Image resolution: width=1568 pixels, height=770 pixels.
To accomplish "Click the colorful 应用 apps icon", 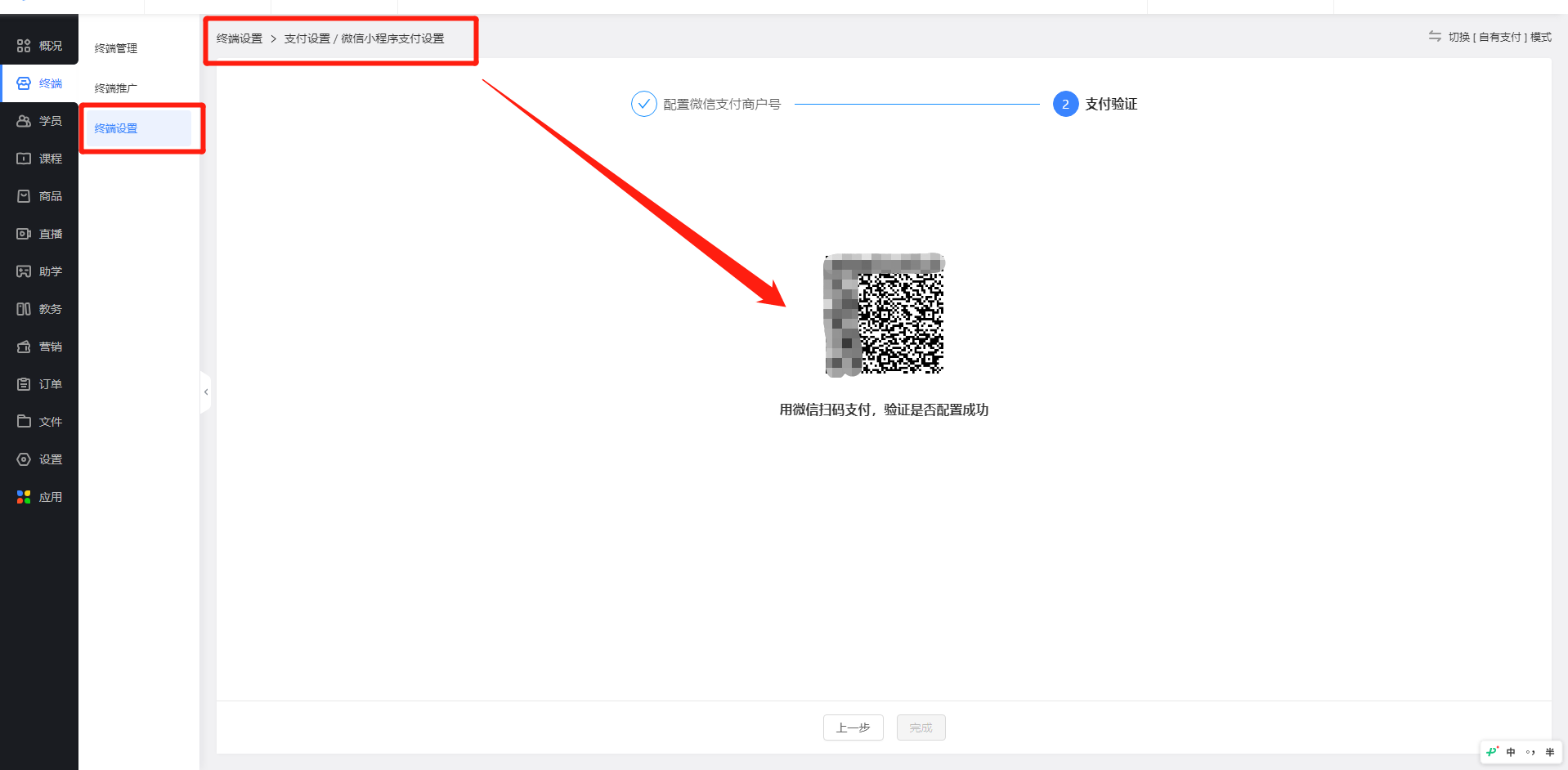I will point(24,497).
